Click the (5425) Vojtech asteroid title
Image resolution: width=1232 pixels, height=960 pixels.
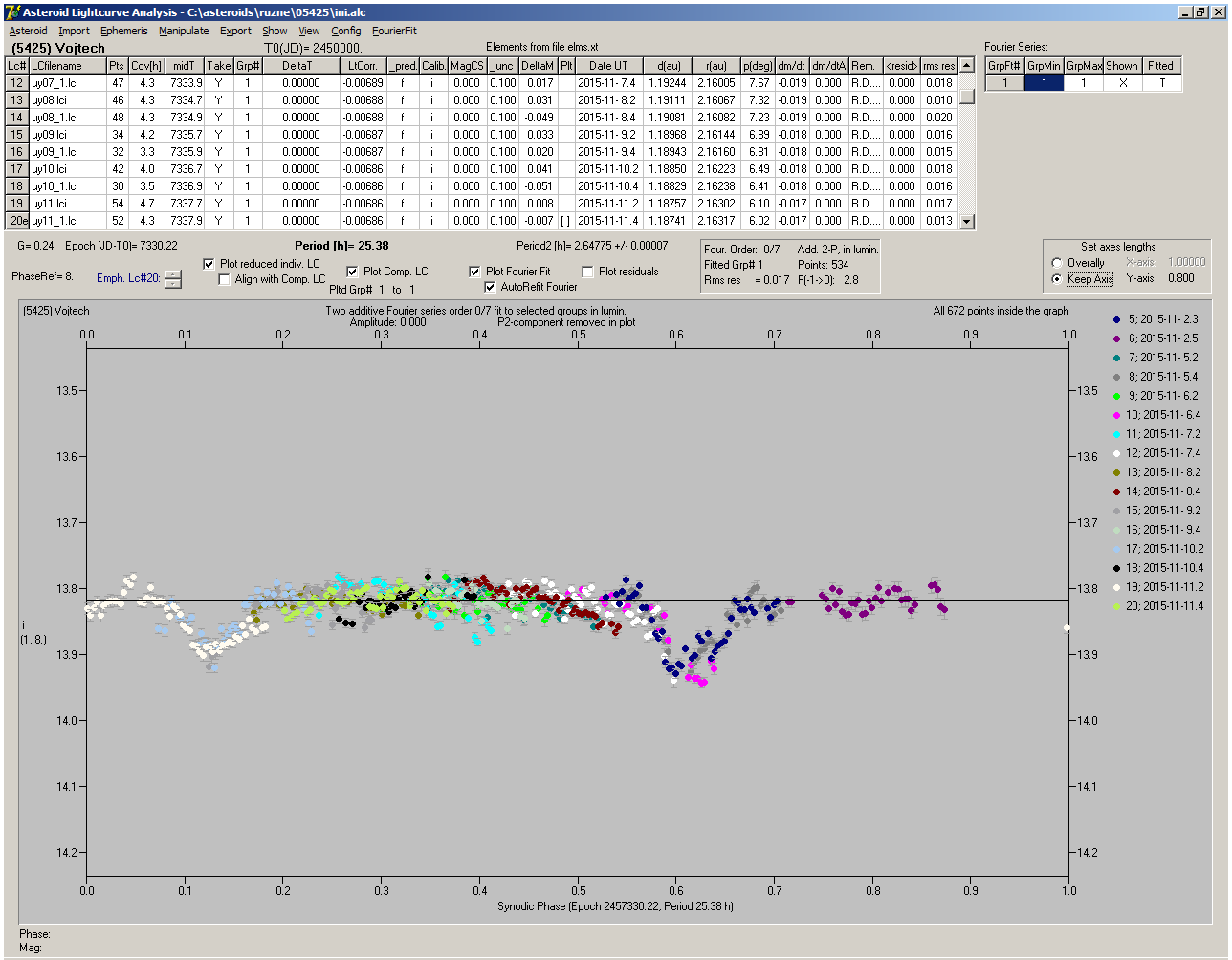pos(57,48)
